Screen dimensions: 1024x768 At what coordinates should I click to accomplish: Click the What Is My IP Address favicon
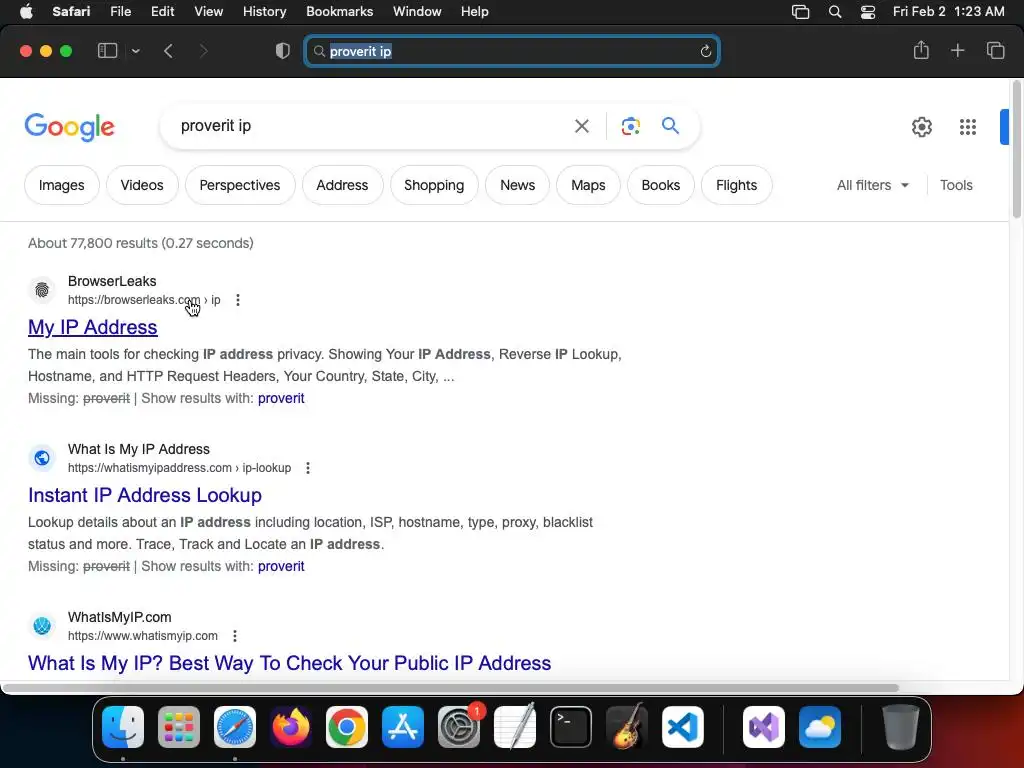click(x=42, y=457)
